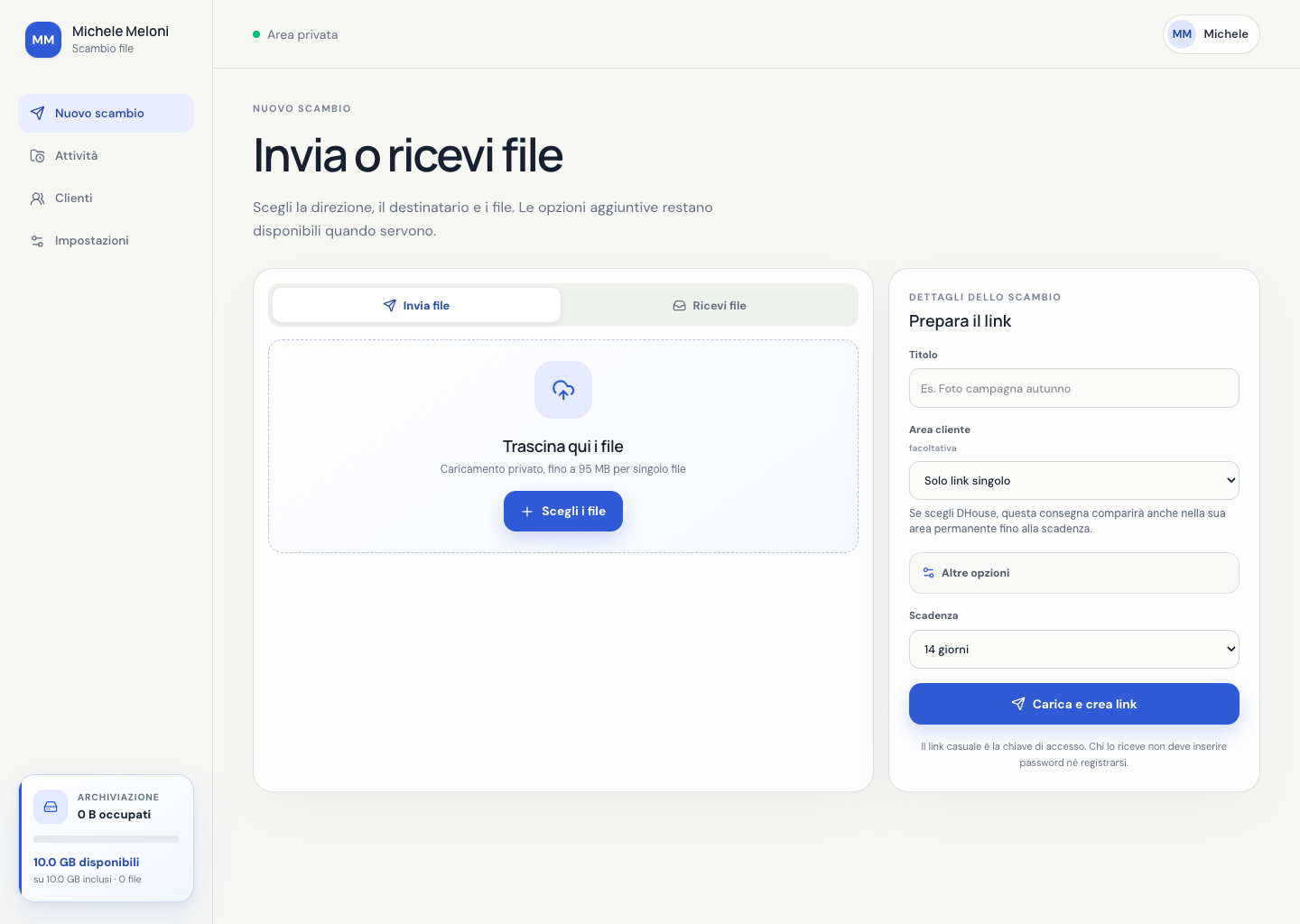Open the Michele user menu
The height and width of the screenshot is (924, 1300).
(1212, 34)
